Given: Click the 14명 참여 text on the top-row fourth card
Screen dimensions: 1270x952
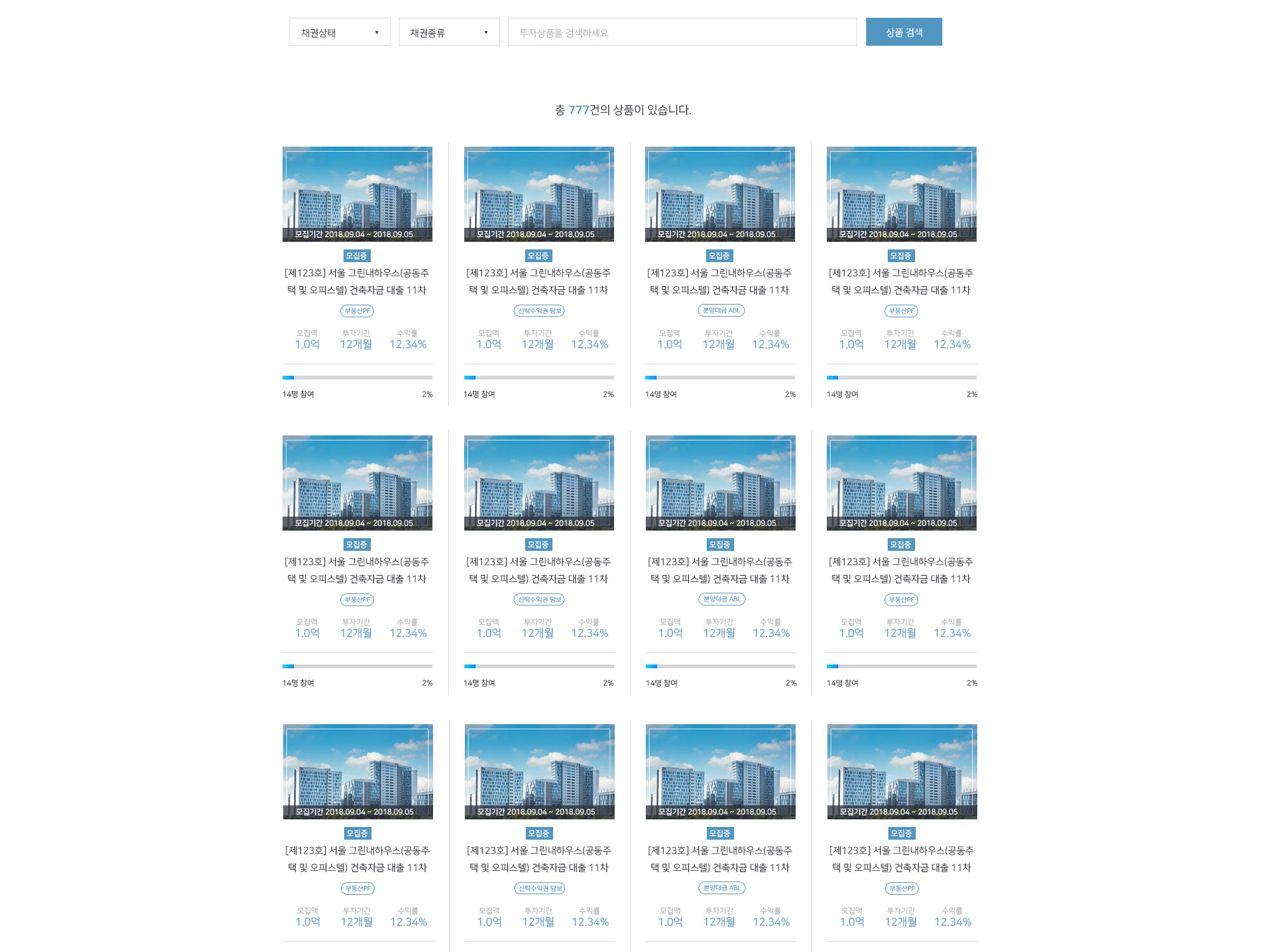Looking at the screenshot, I should (843, 394).
